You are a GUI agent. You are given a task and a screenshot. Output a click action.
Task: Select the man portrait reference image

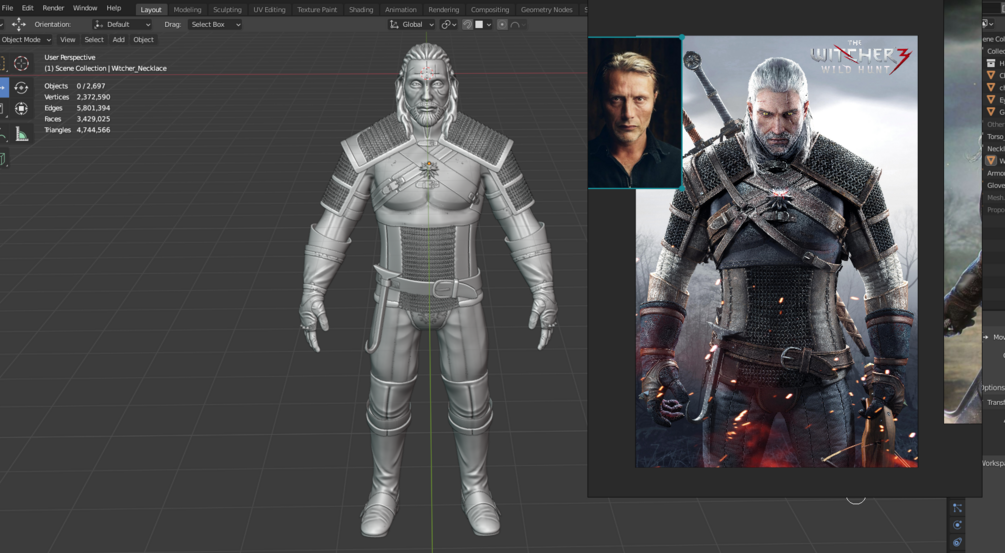(635, 113)
